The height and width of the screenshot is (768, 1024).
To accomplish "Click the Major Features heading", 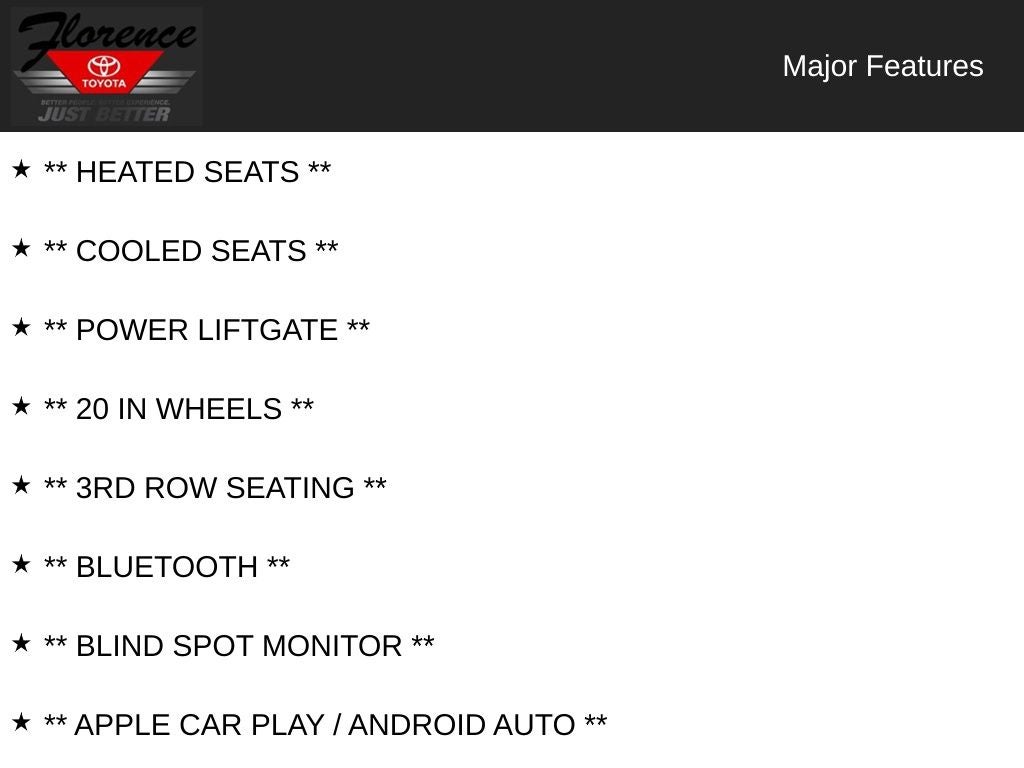I will point(882,66).
